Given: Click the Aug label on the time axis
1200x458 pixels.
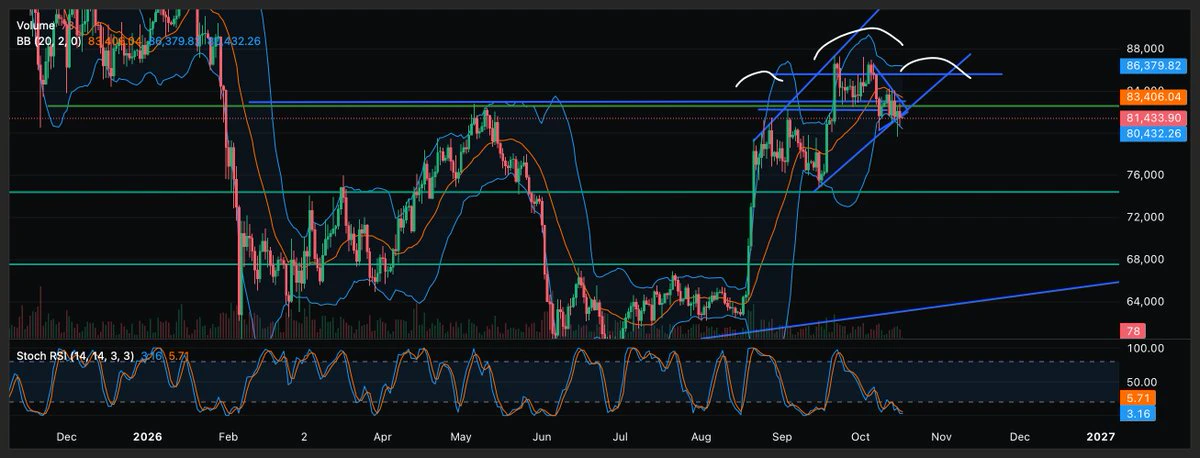Looking at the screenshot, I should point(701,437).
